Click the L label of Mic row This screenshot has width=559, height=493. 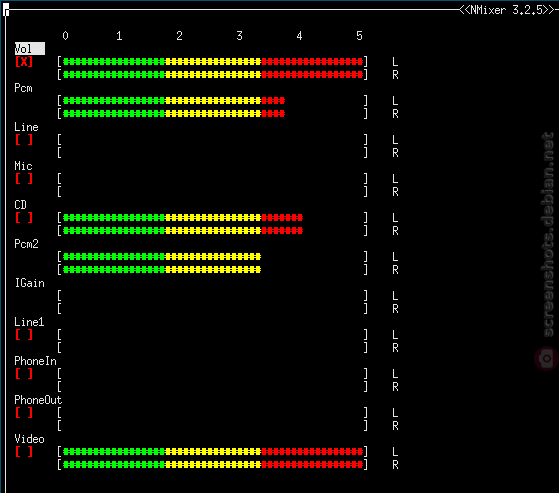point(395,179)
